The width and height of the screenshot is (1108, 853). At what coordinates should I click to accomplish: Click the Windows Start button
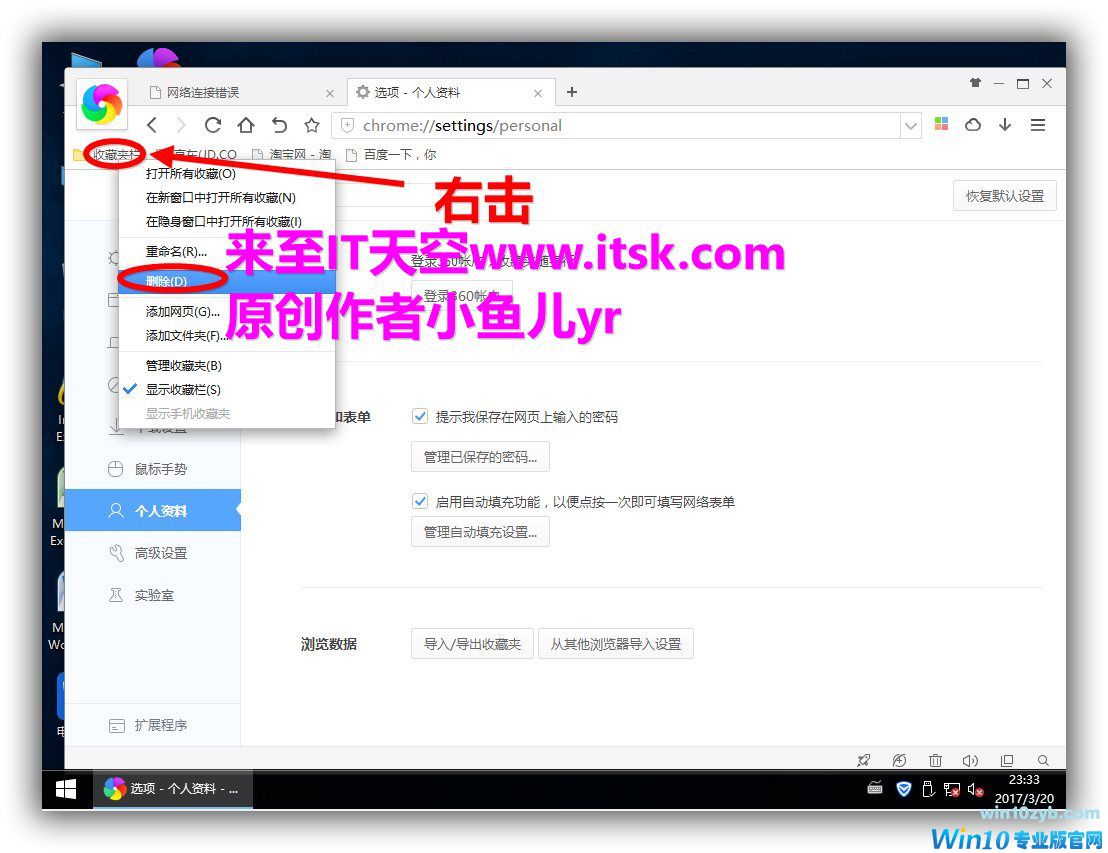66,789
